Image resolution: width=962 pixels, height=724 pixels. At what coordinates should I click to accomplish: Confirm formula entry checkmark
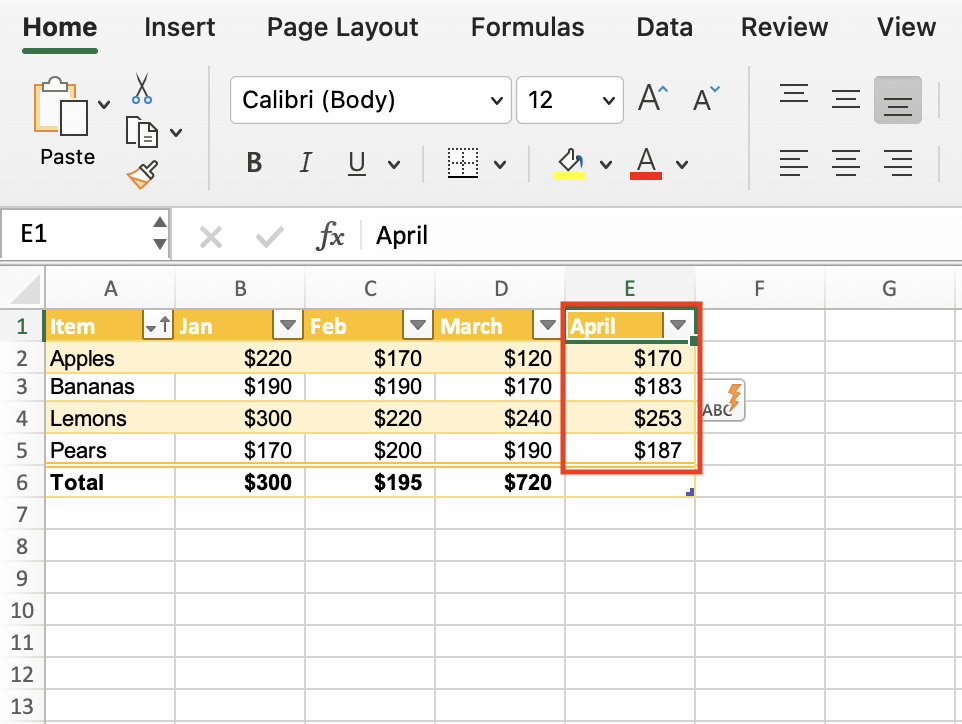point(269,237)
